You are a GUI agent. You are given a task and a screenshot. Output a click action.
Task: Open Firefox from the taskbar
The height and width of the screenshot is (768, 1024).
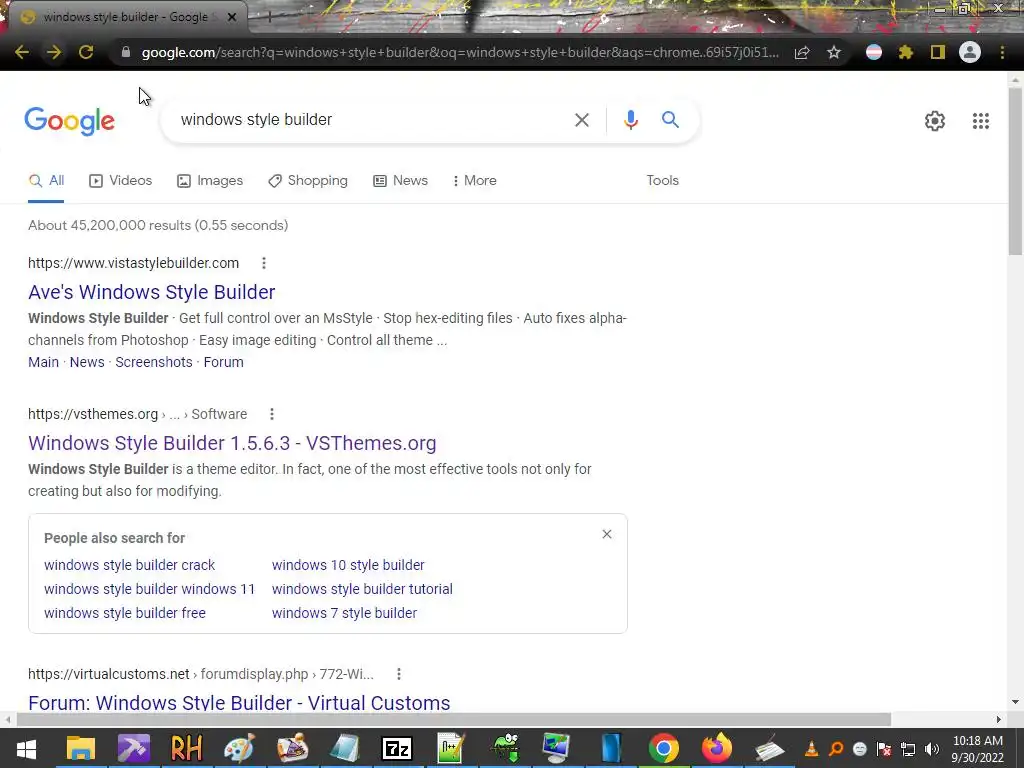click(716, 748)
